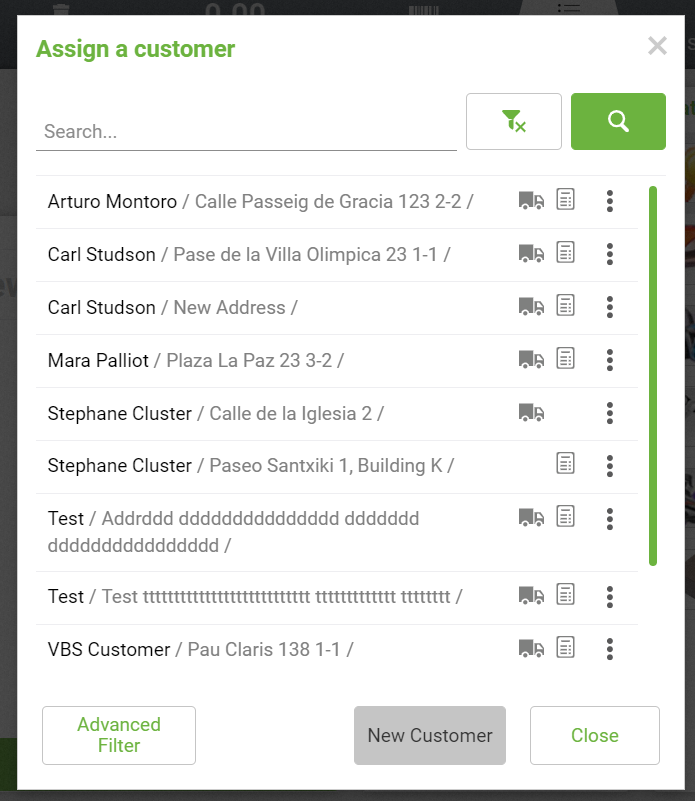Select customer Arturo Montoro from the list
The image size is (695, 801).
coord(112,202)
